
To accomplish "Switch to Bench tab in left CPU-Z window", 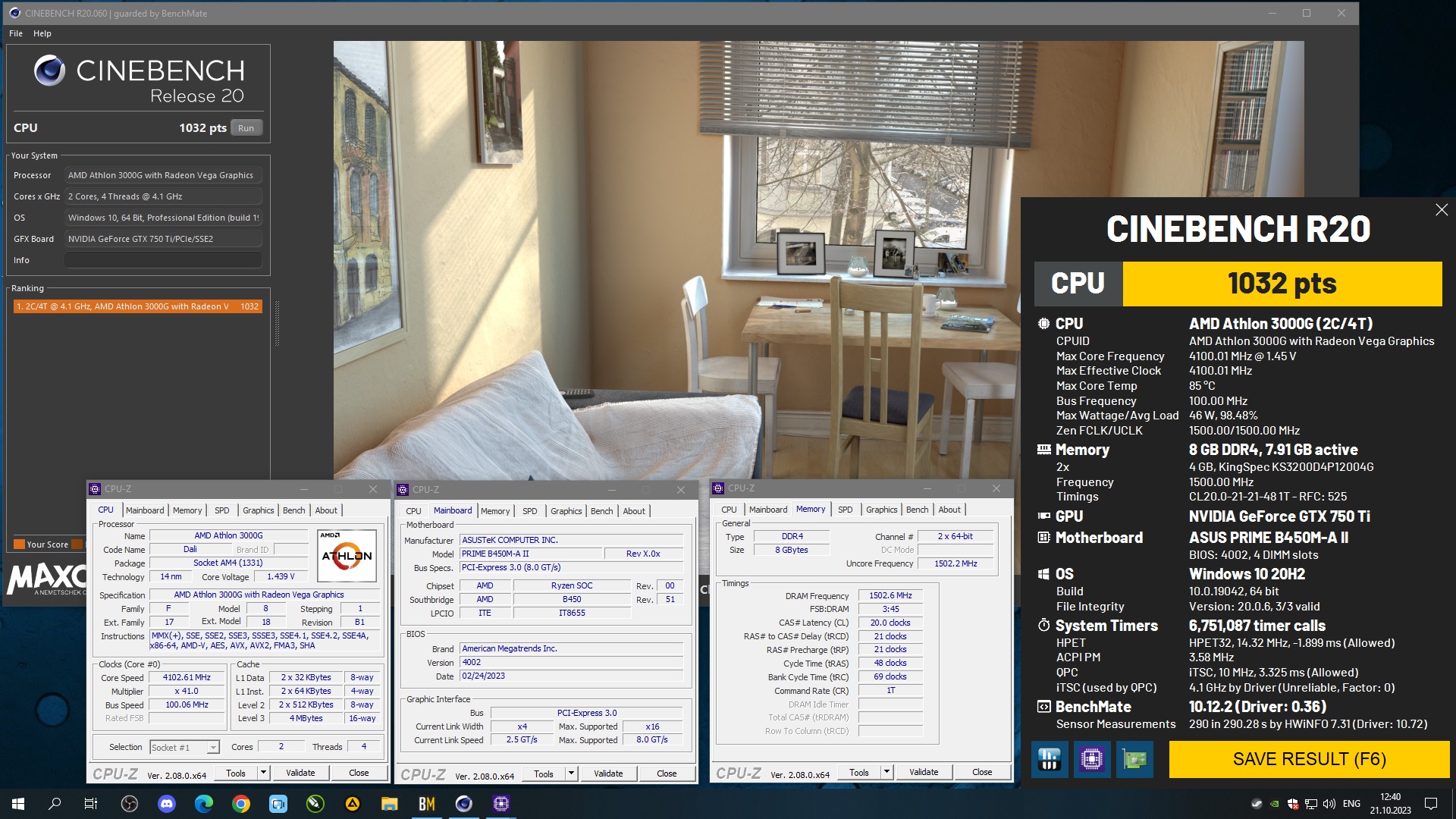I will click(x=294, y=510).
